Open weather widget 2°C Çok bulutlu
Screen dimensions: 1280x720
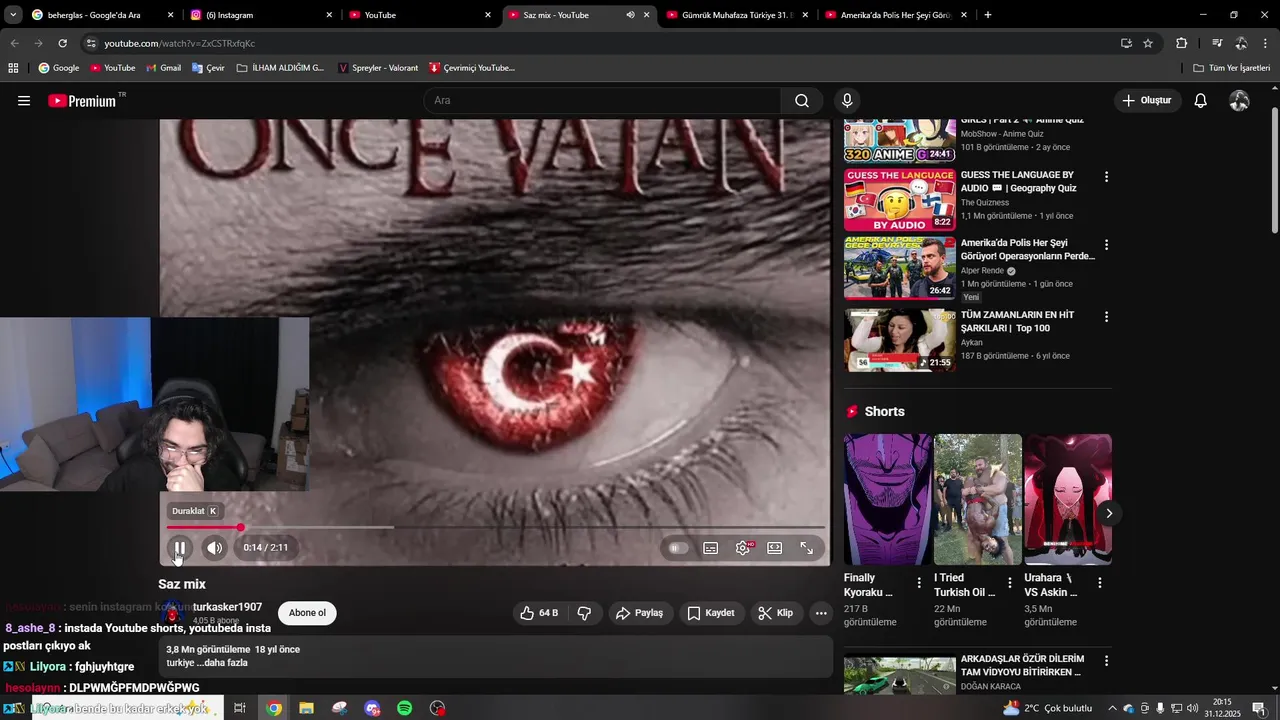[1048, 708]
